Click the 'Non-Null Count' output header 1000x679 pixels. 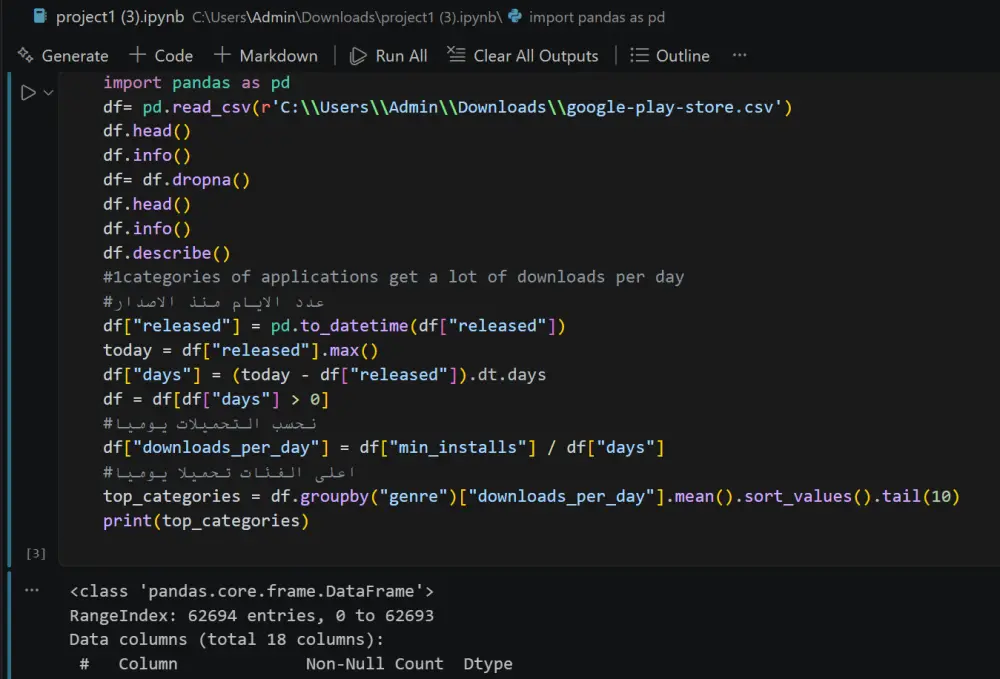click(374, 664)
